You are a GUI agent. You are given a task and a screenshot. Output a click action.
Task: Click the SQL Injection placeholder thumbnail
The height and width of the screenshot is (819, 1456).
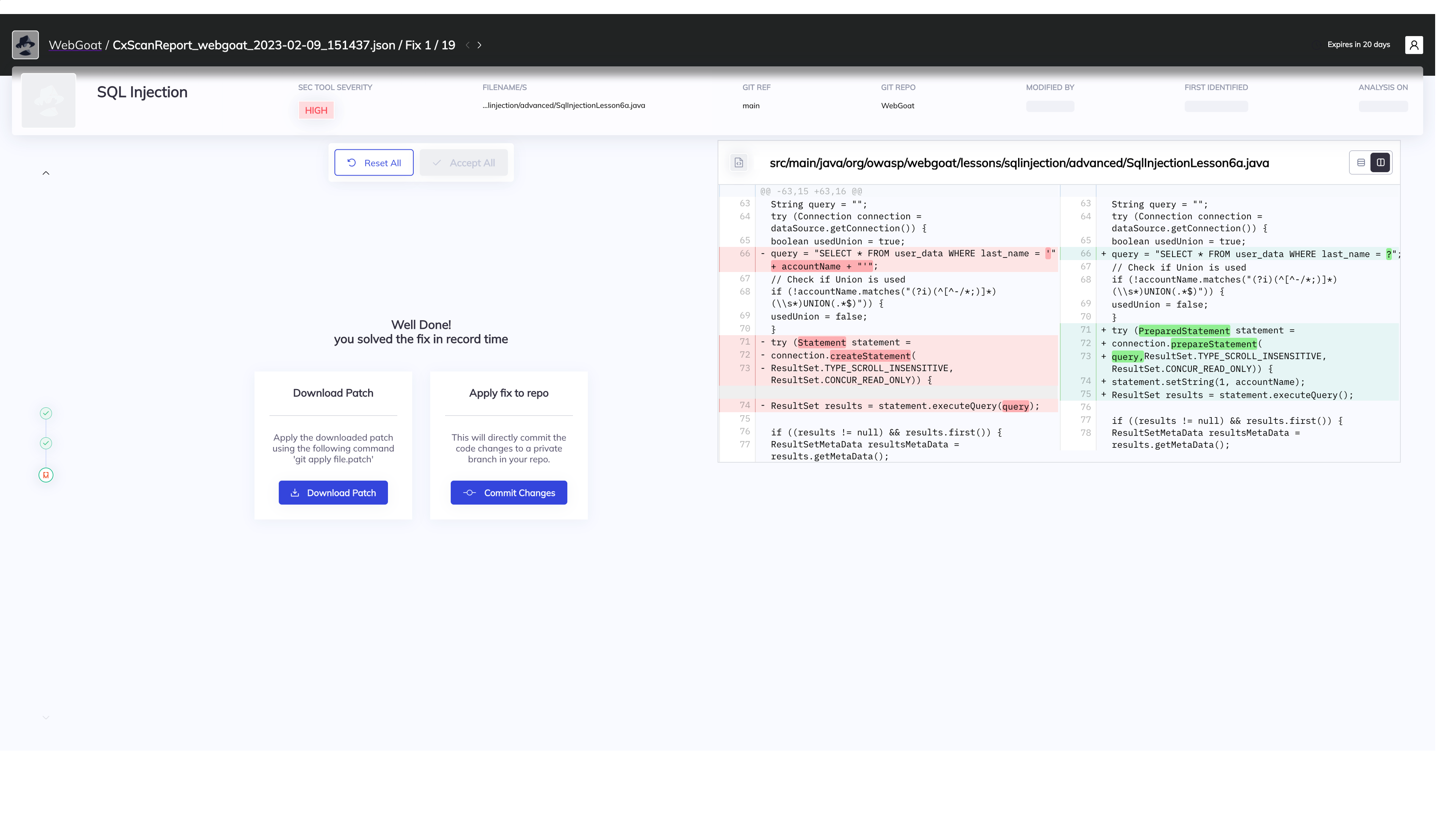click(x=49, y=100)
